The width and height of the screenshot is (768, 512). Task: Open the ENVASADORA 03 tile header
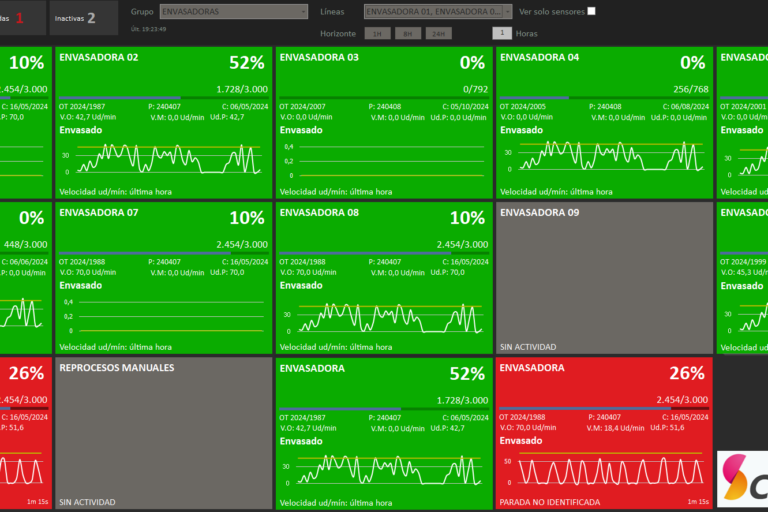tap(319, 58)
